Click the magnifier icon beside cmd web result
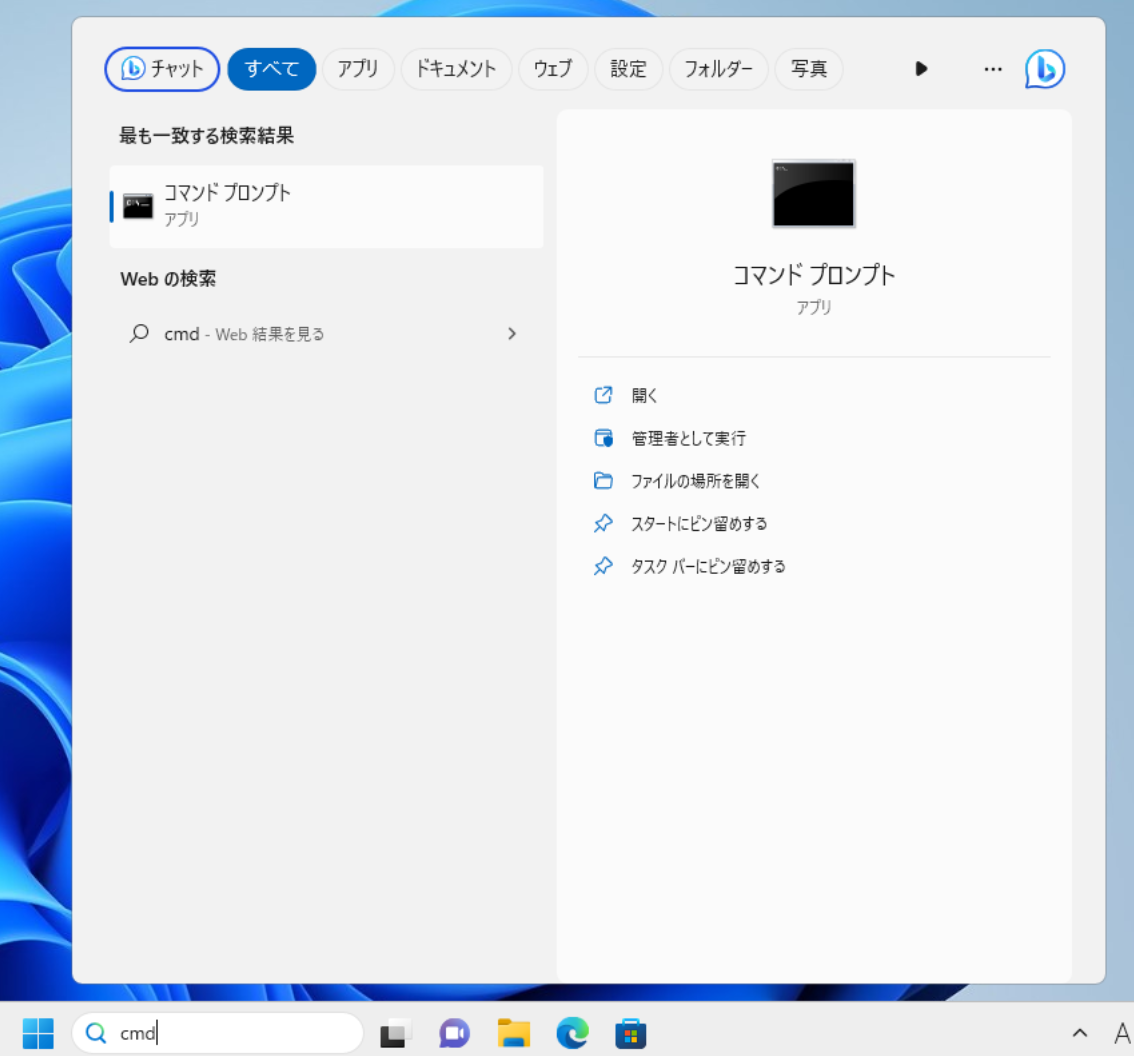 (x=139, y=333)
